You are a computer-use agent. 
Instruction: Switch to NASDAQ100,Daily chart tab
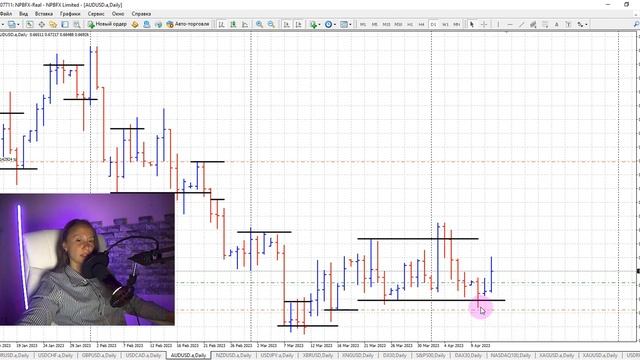click(x=510, y=356)
